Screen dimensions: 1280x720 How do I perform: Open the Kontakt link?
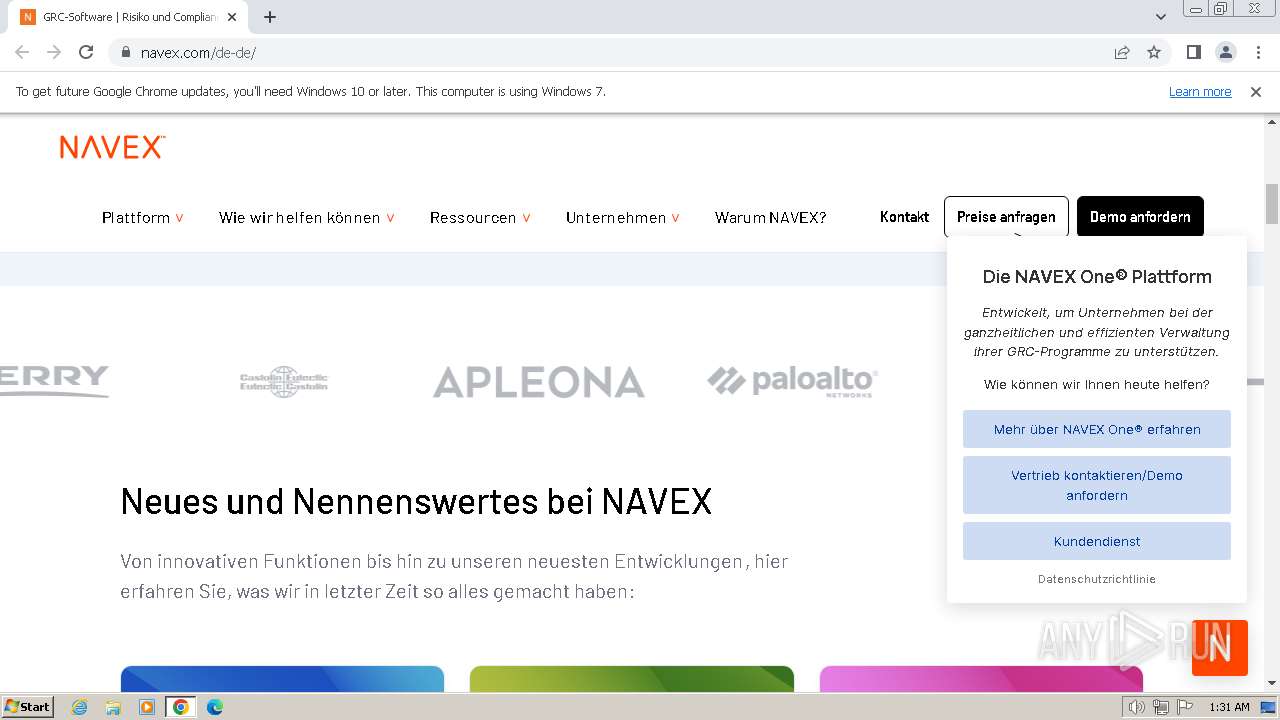pos(904,217)
